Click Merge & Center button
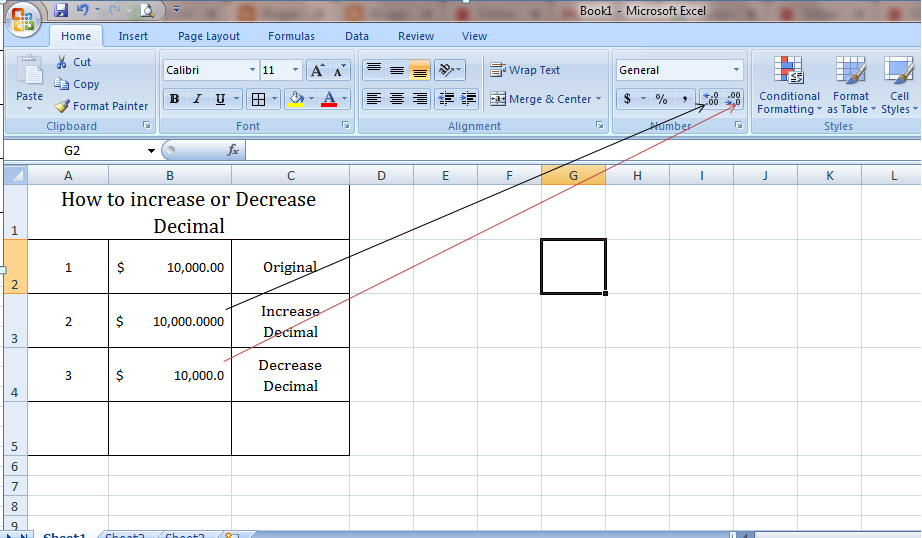This screenshot has height=538, width=922. (x=540, y=99)
